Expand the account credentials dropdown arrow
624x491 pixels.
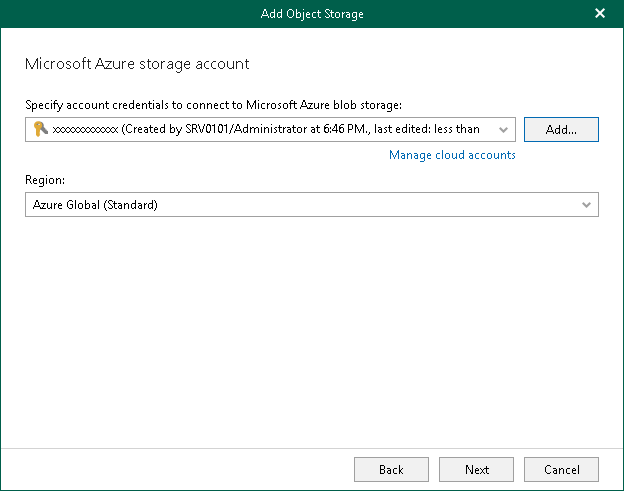[503, 129]
